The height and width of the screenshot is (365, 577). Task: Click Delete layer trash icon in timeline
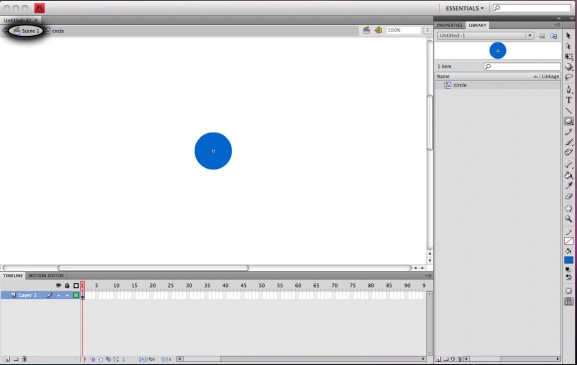(x=24, y=359)
